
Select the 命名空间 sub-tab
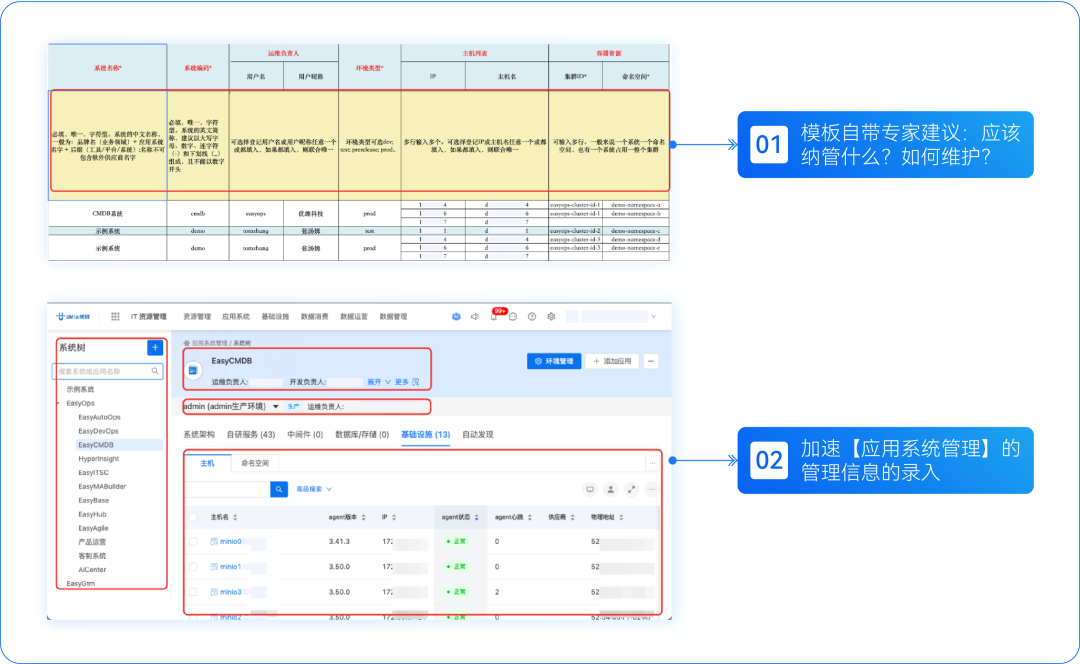pyautogui.click(x=255, y=464)
